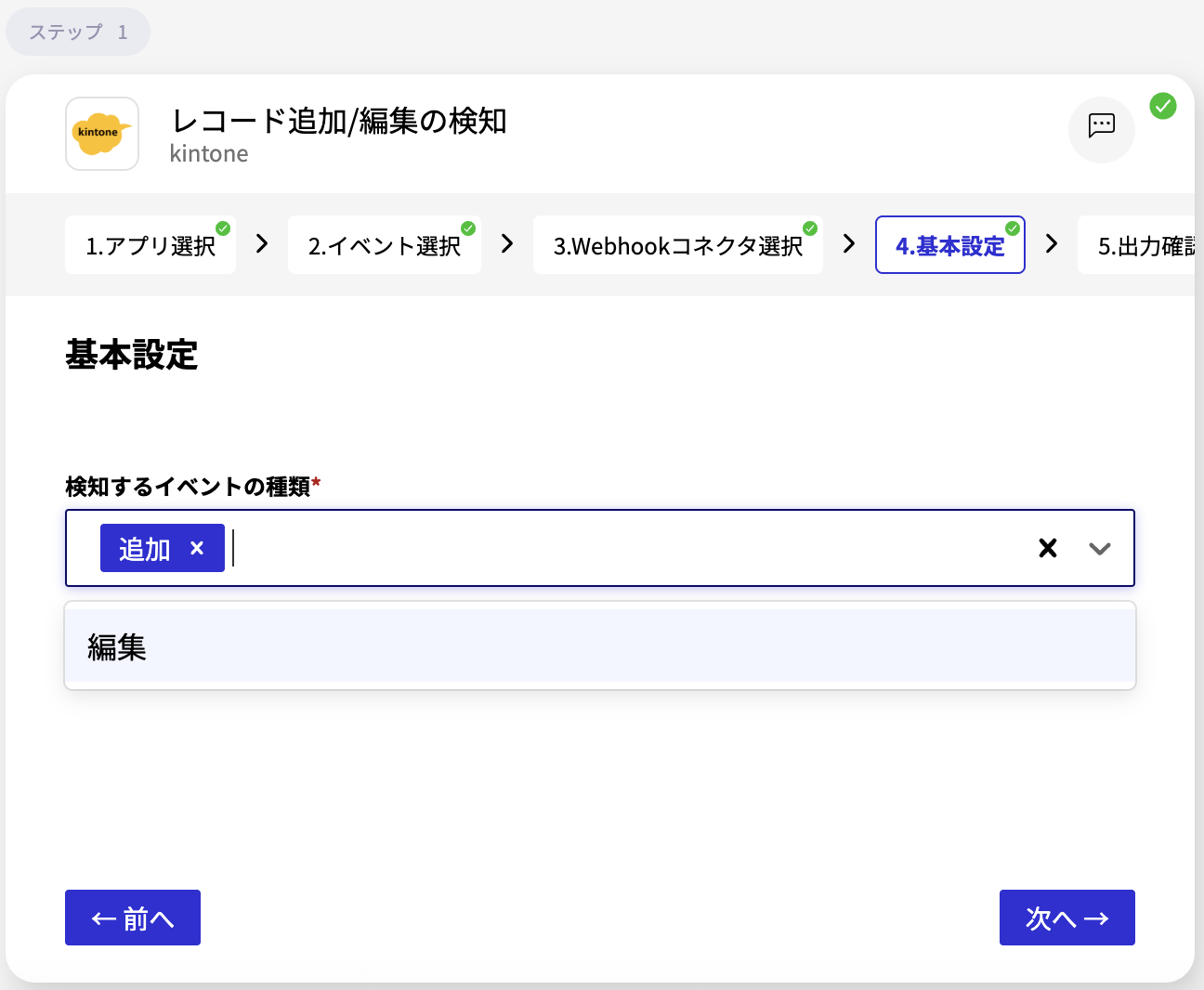Switch to the 1.アプリ選択 step

150,245
